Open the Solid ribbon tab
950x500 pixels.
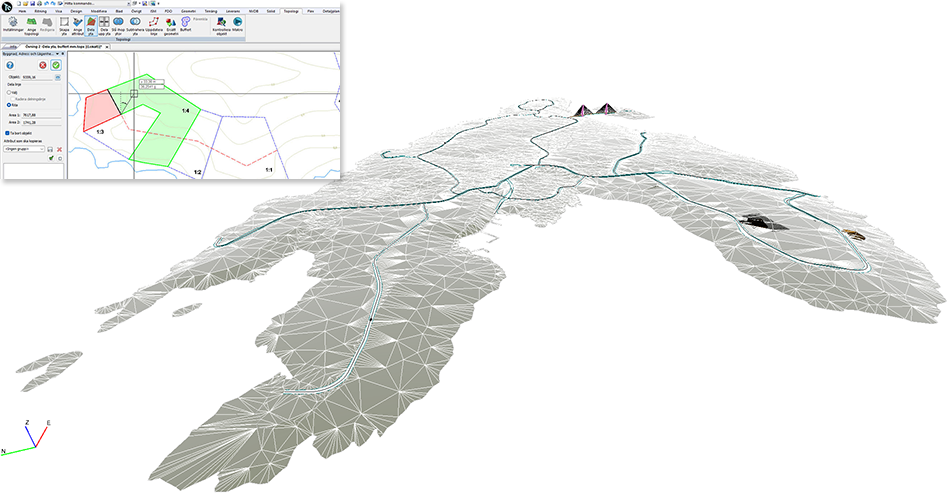[270, 10]
